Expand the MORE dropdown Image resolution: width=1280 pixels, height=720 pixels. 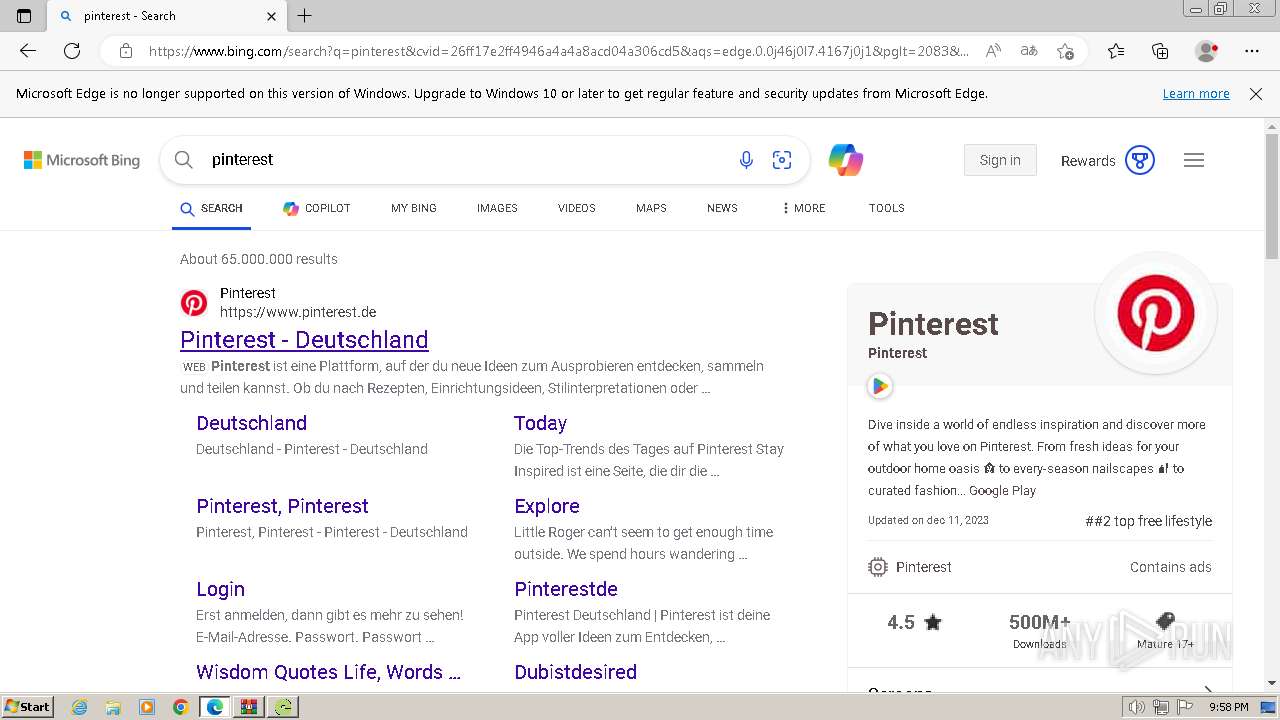pyautogui.click(x=804, y=208)
